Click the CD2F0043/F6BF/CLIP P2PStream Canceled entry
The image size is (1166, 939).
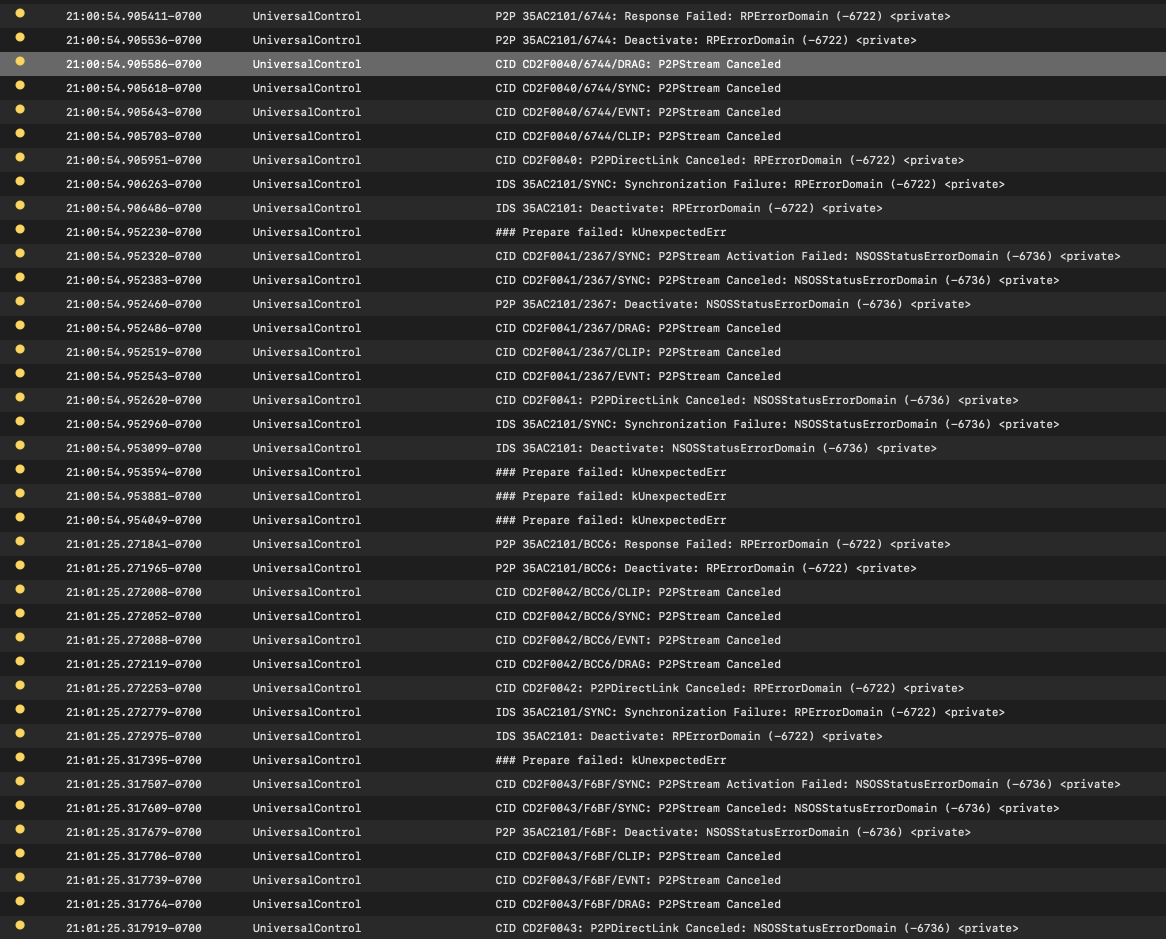pos(638,856)
